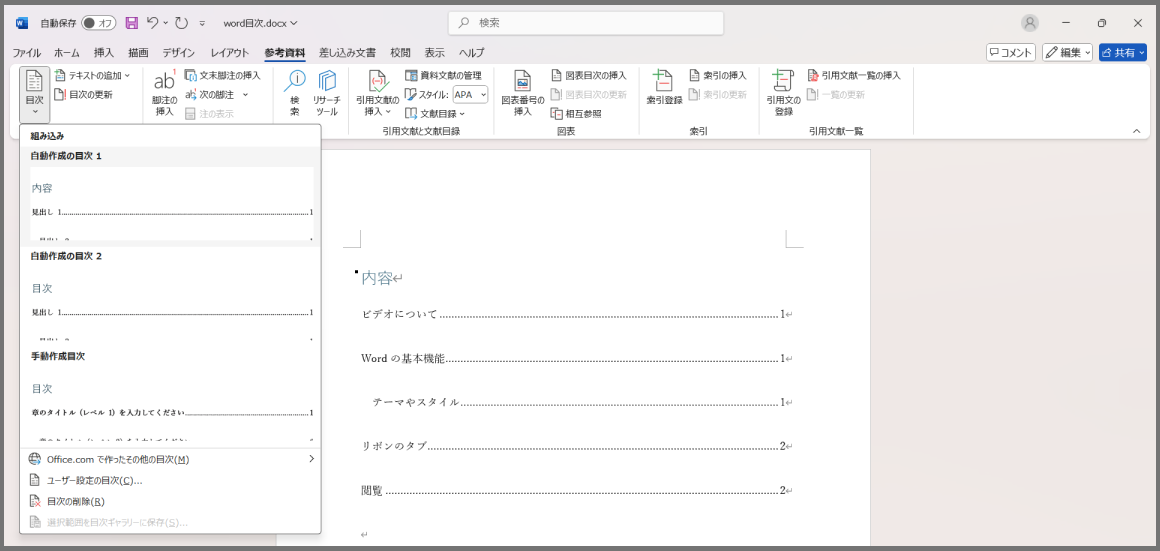
Task: Switch to the 挿入 tab
Action: tap(104, 53)
